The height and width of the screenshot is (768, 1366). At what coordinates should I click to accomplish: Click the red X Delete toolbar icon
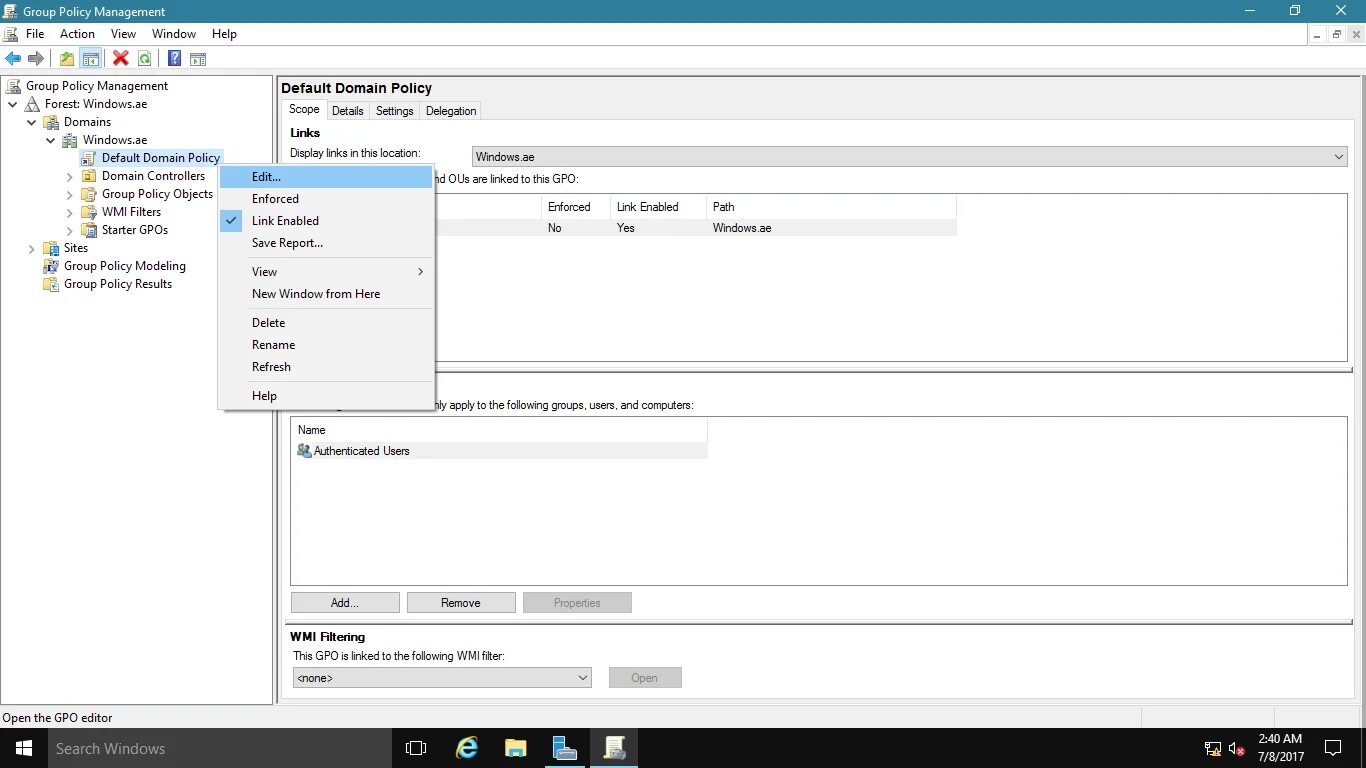coord(121,58)
